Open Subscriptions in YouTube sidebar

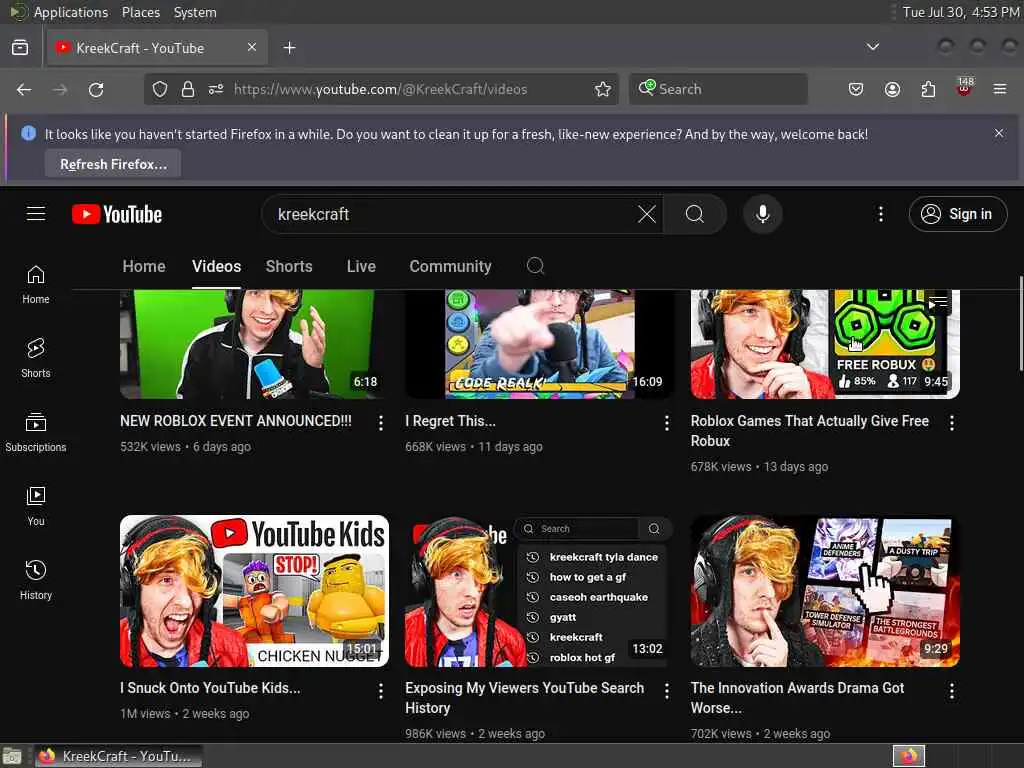(36, 432)
